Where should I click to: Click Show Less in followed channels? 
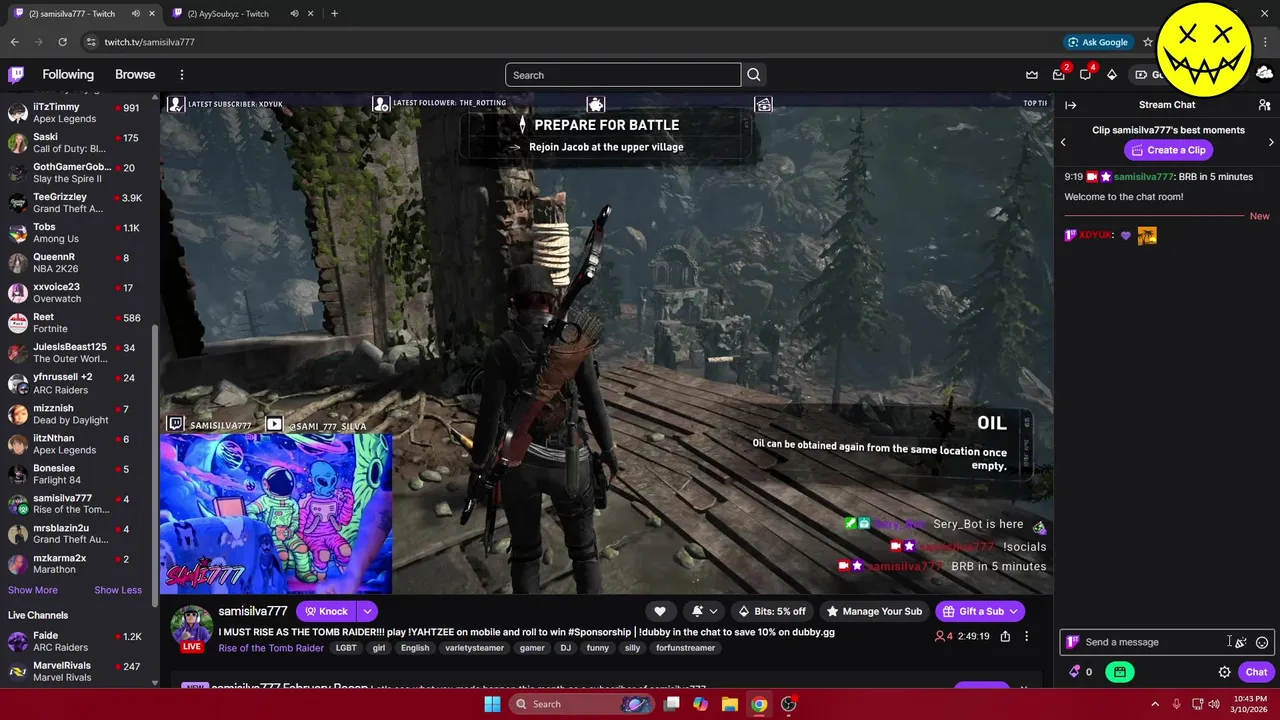point(118,590)
